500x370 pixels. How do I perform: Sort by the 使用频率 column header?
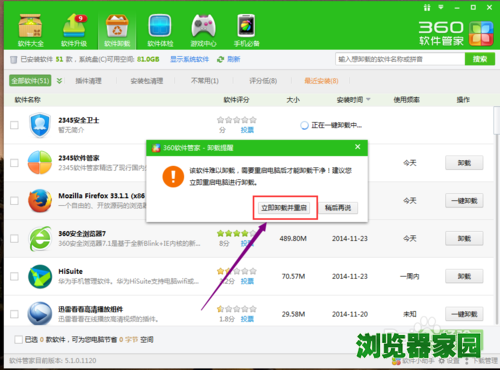(406, 99)
